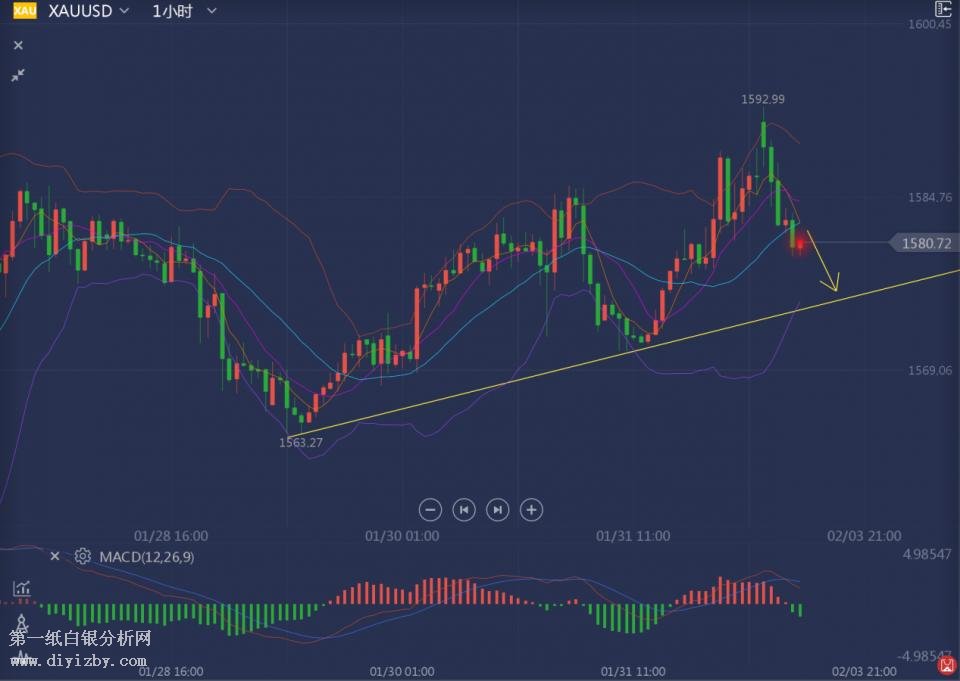Select the 1592.99 high price label
The height and width of the screenshot is (681, 960).
tap(762, 99)
